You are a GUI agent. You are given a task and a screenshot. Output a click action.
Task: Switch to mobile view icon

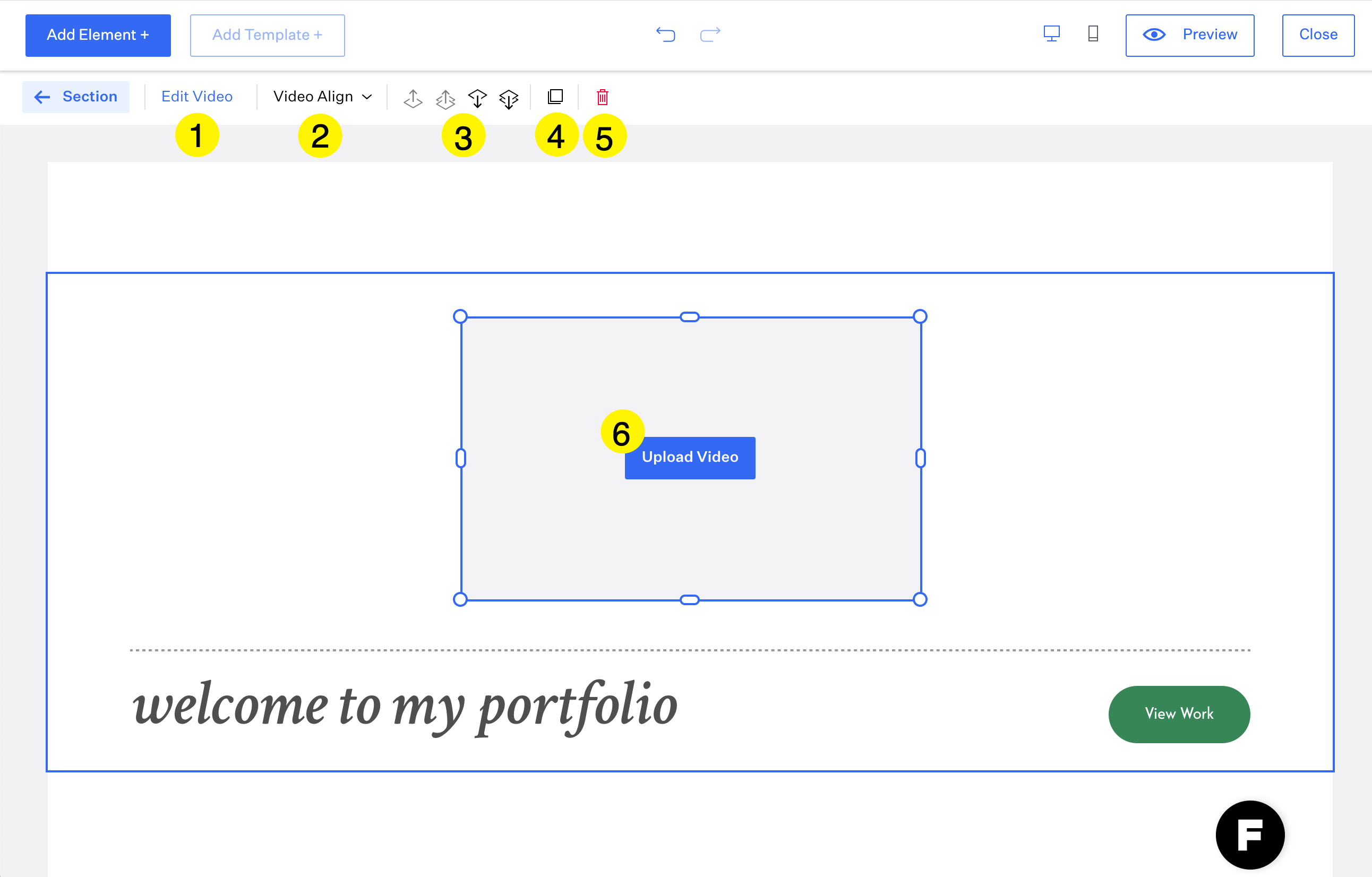1093,34
